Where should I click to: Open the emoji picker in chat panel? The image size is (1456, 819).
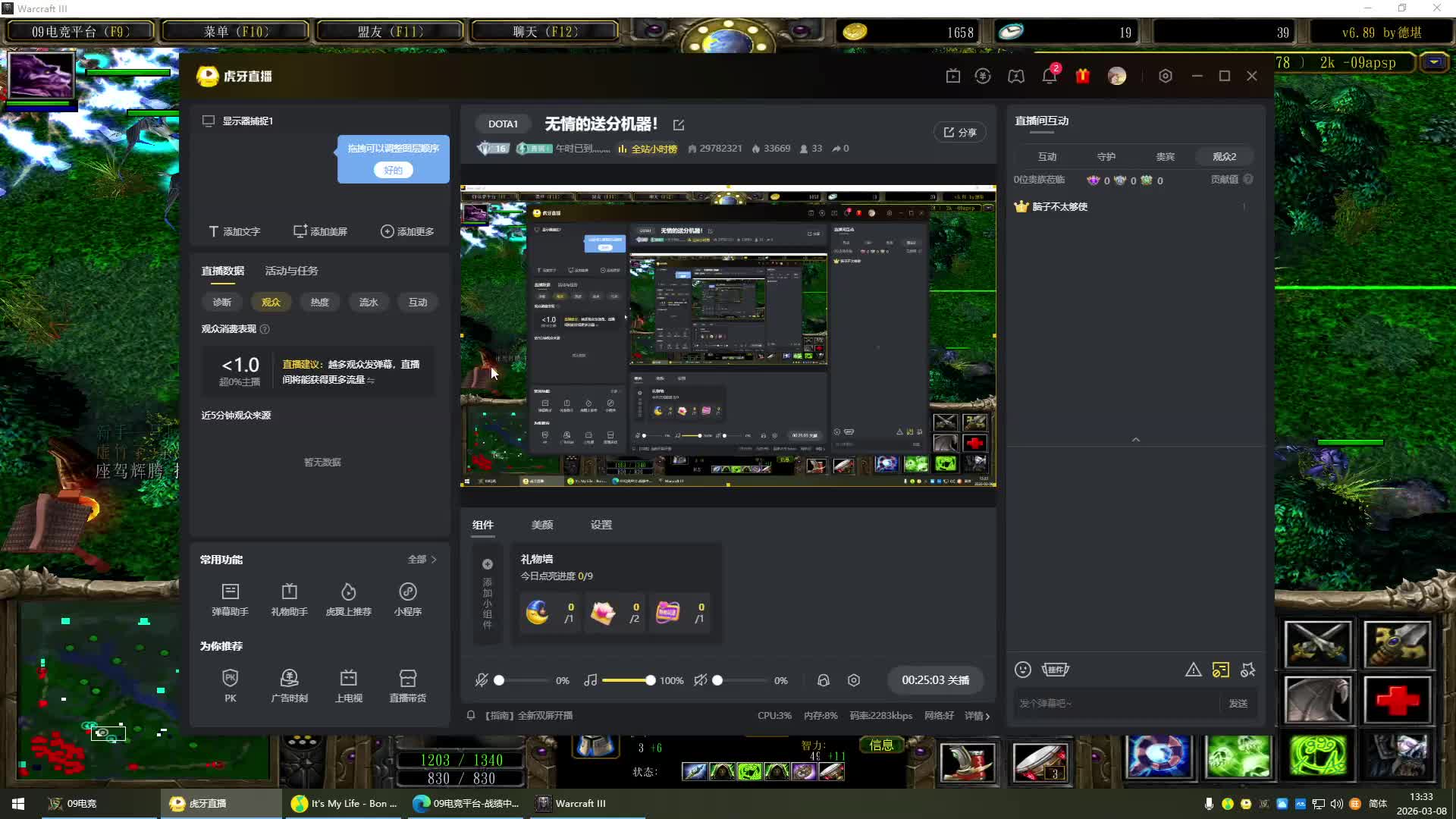[x=1023, y=670]
